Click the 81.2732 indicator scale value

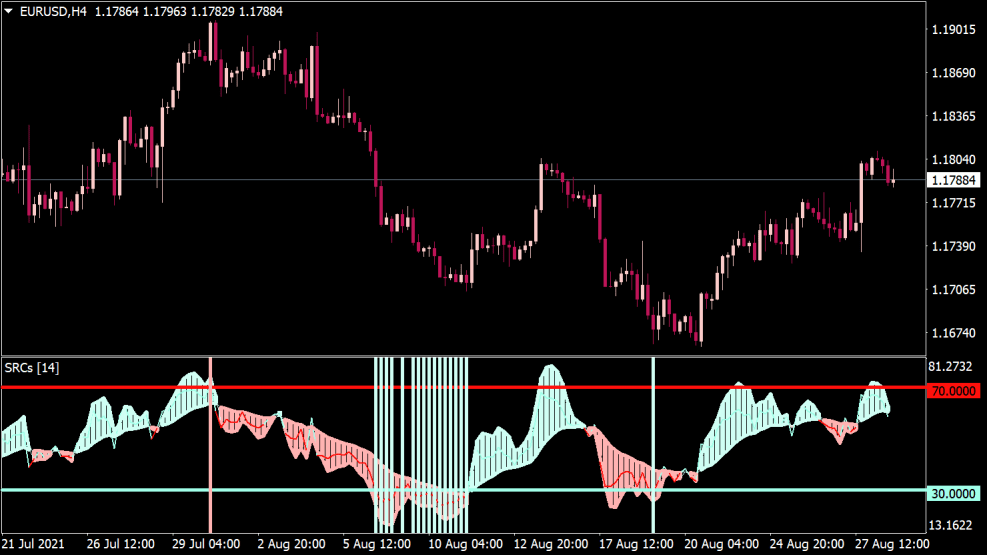point(952,367)
